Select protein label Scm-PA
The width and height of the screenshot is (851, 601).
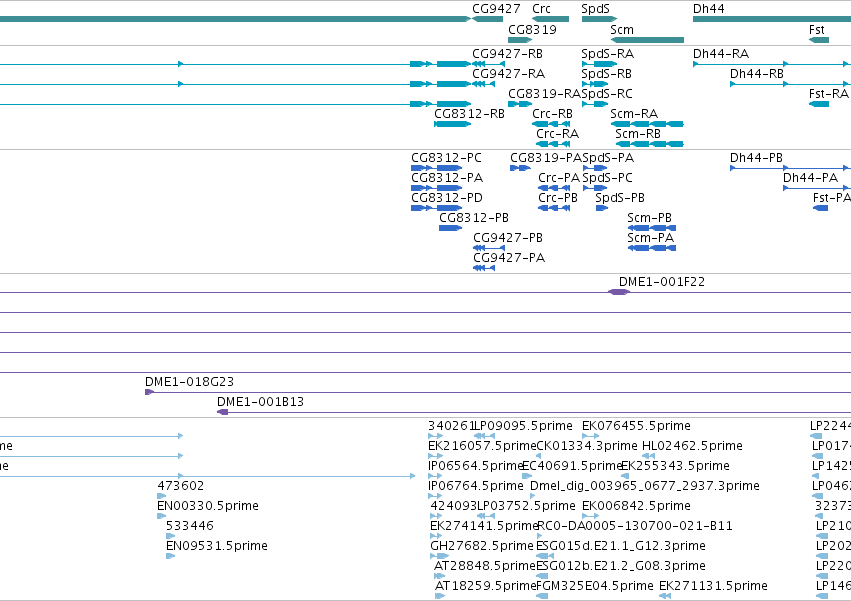point(650,238)
